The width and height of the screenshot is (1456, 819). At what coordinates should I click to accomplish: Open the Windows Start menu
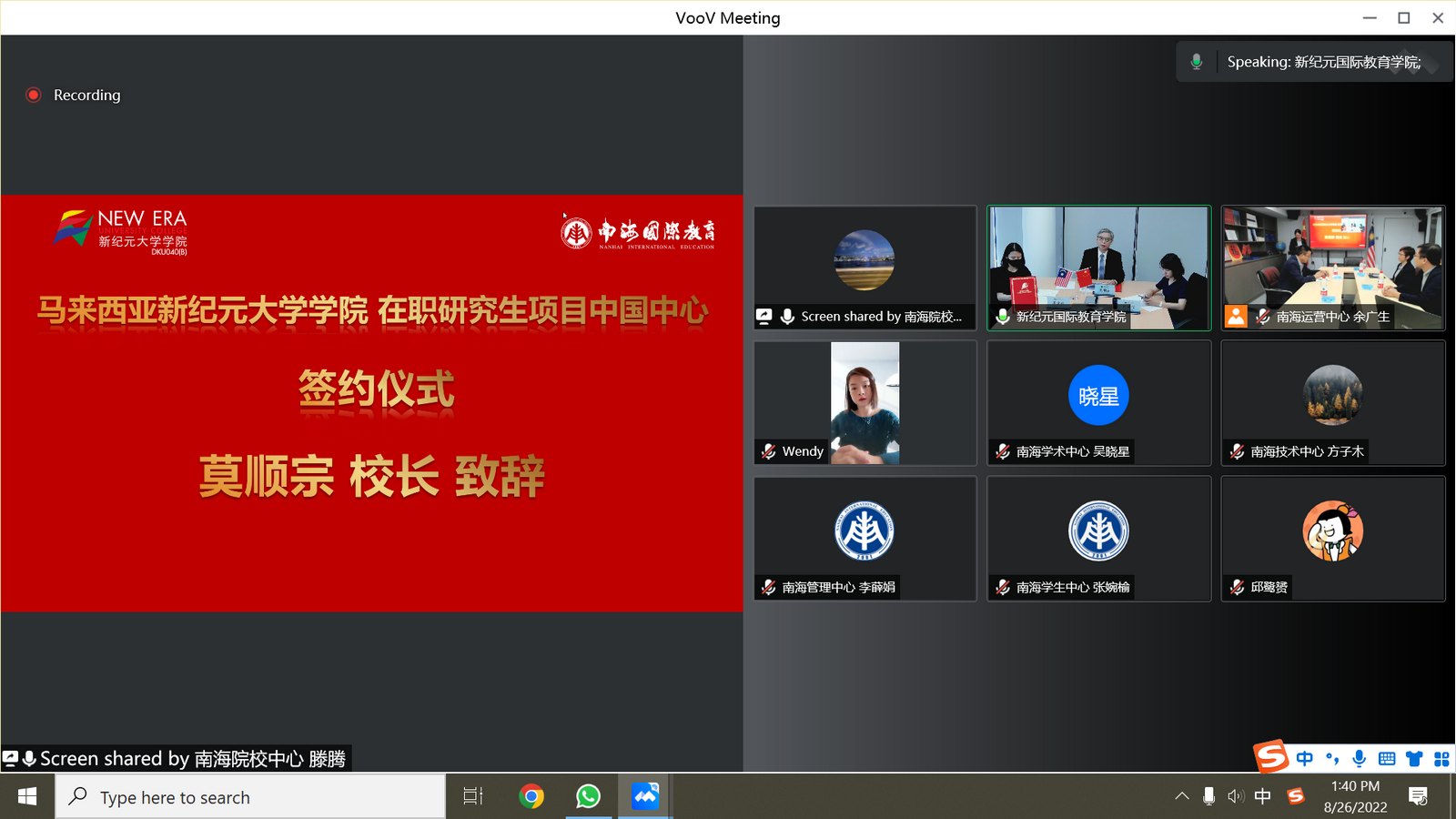click(27, 796)
